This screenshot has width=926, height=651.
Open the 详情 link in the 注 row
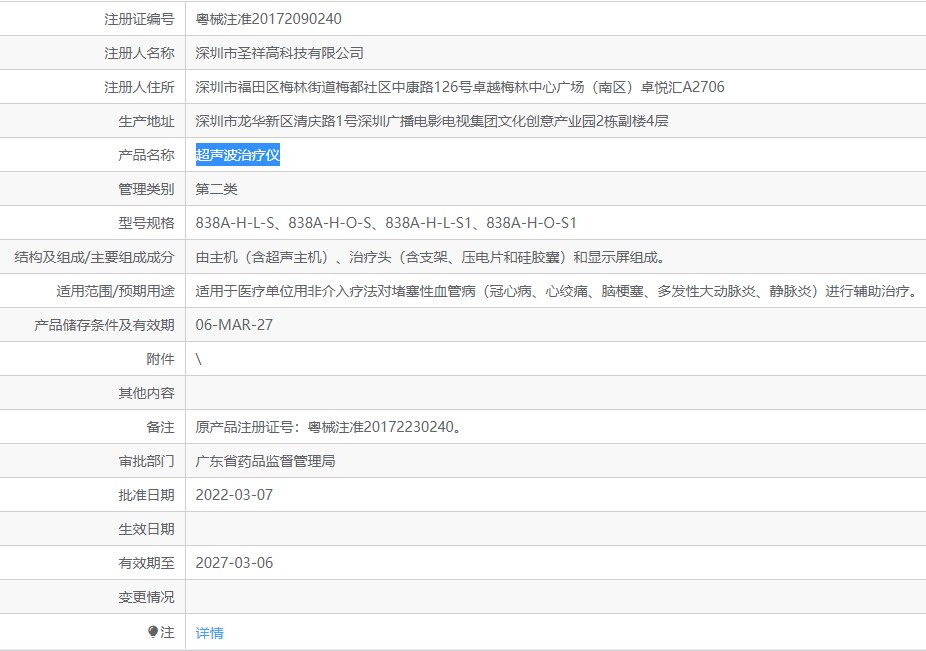tap(210, 633)
